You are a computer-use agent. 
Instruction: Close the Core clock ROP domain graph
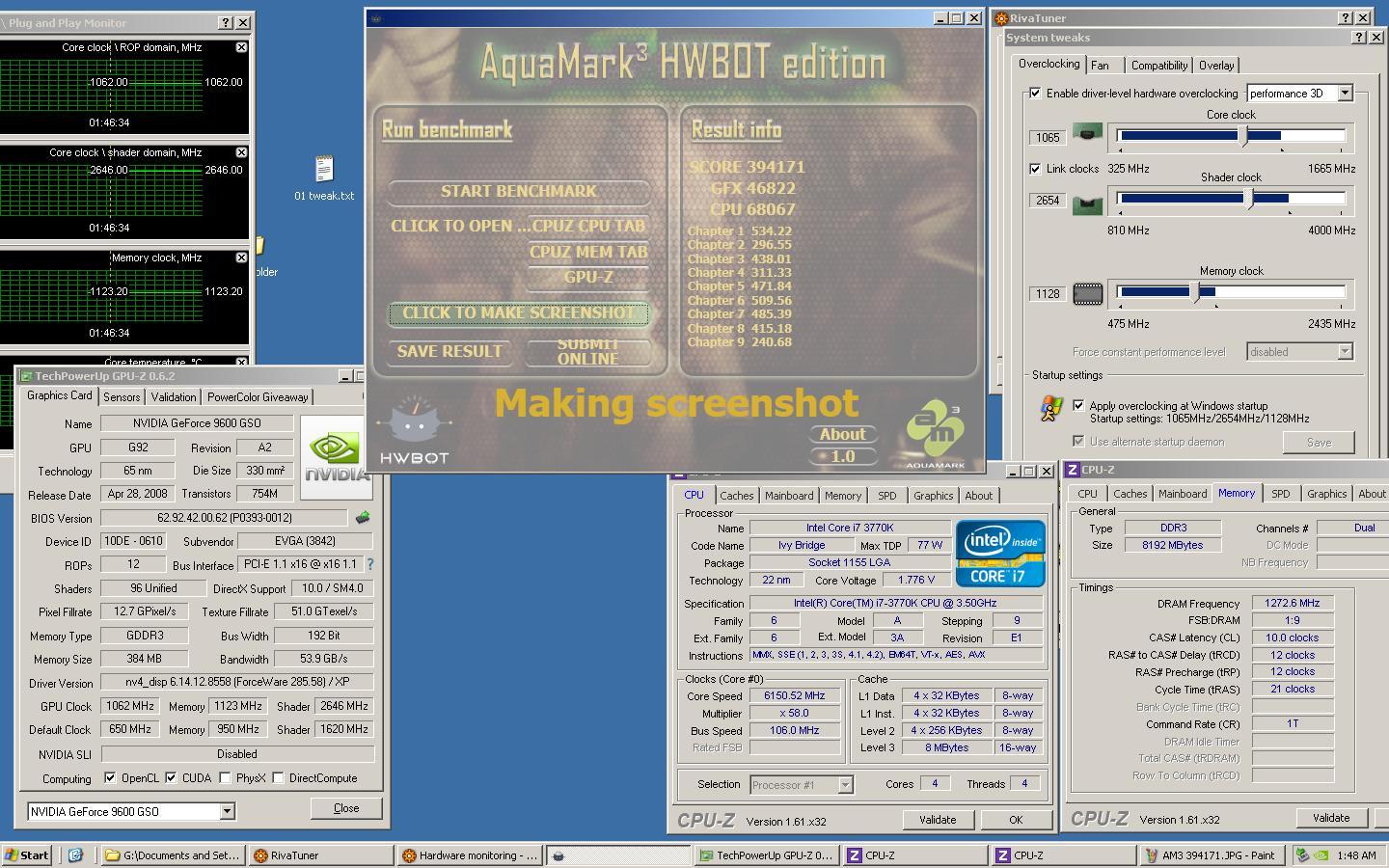coord(242,47)
